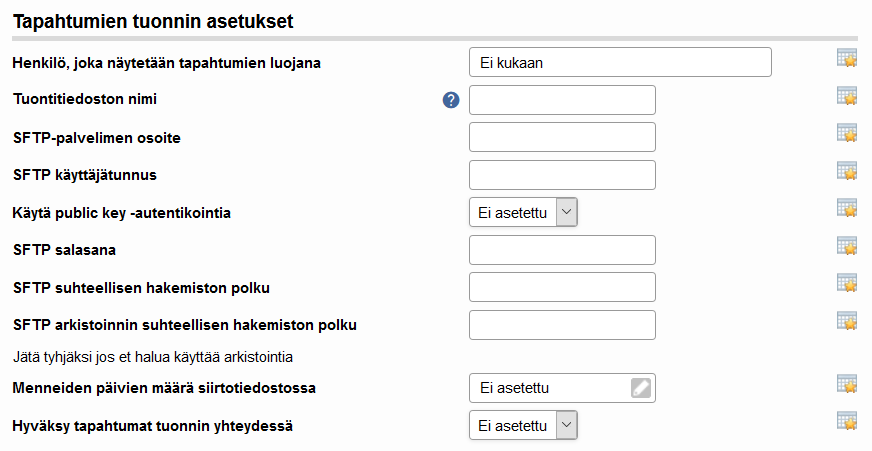This screenshot has height=451, width=872.
Task: Click star table icon for public key row
Action: [x=847, y=208]
